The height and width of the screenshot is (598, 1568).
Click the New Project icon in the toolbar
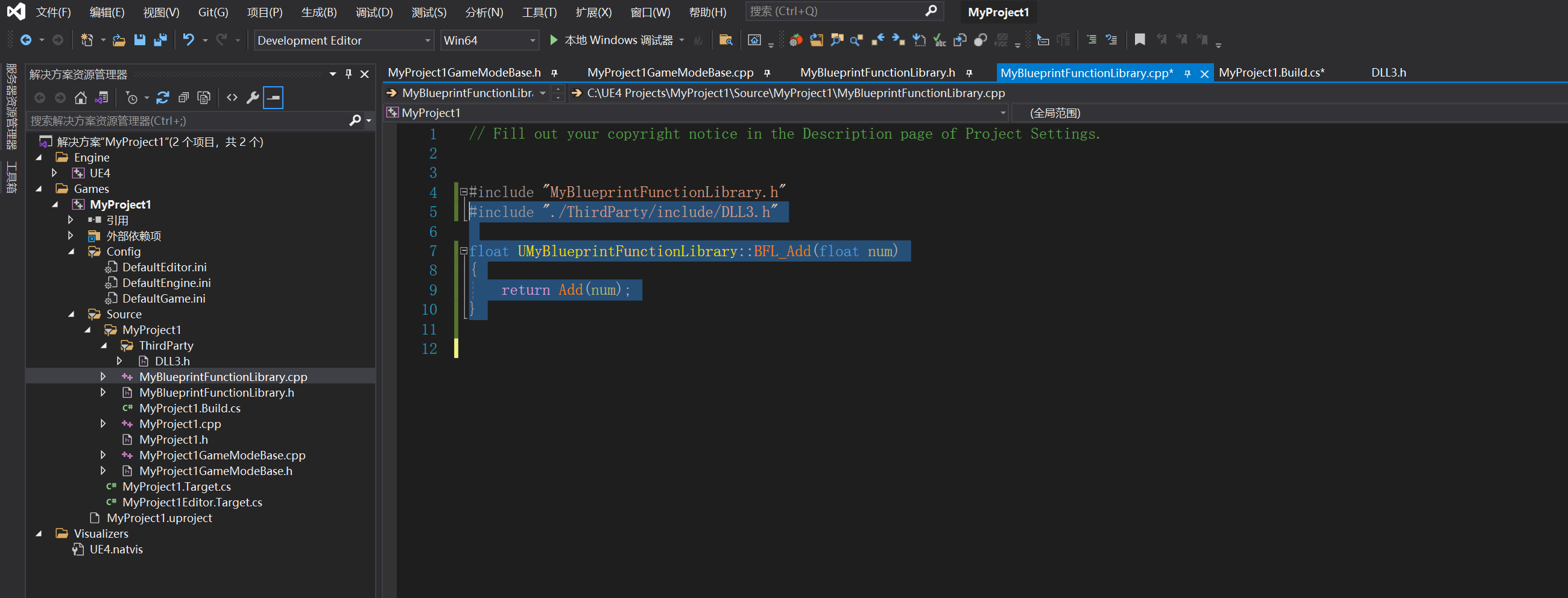87,40
